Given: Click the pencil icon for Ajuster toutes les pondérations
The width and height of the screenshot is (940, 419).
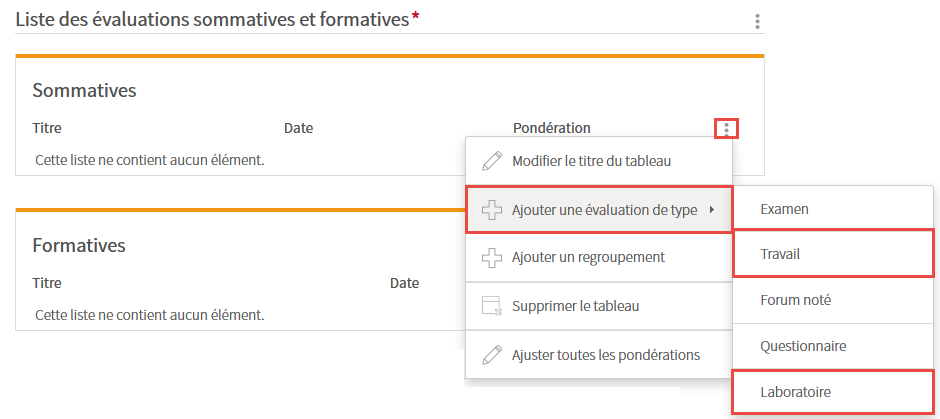Looking at the screenshot, I should coord(492,355).
